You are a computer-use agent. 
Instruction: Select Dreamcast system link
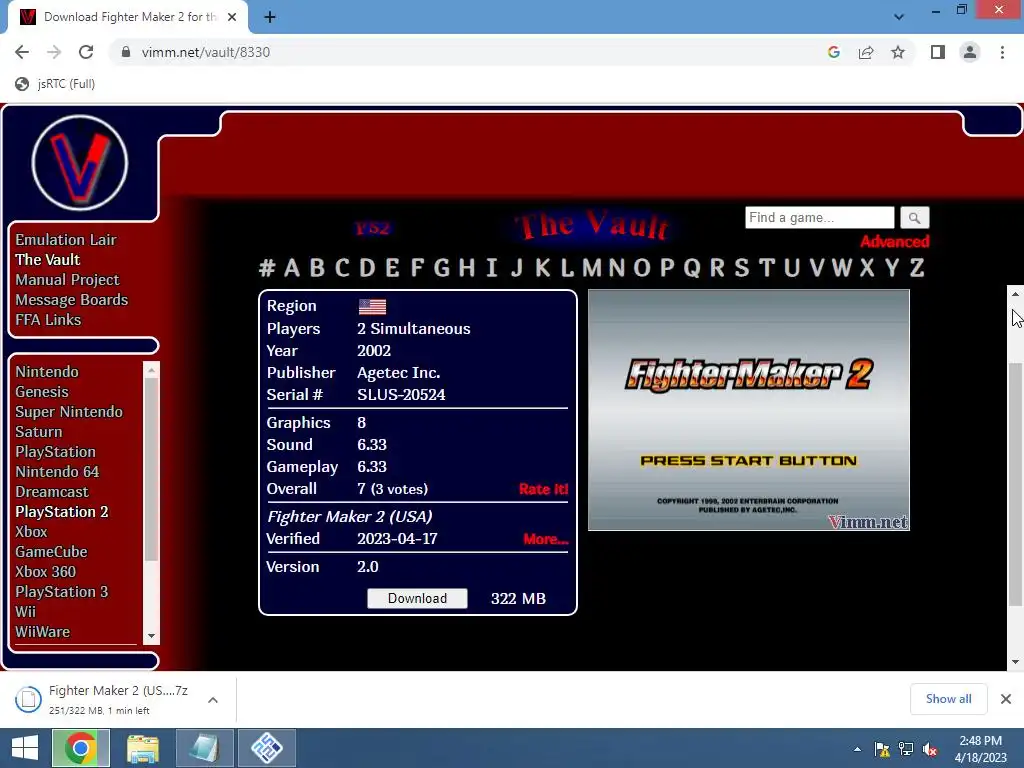pos(52,492)
